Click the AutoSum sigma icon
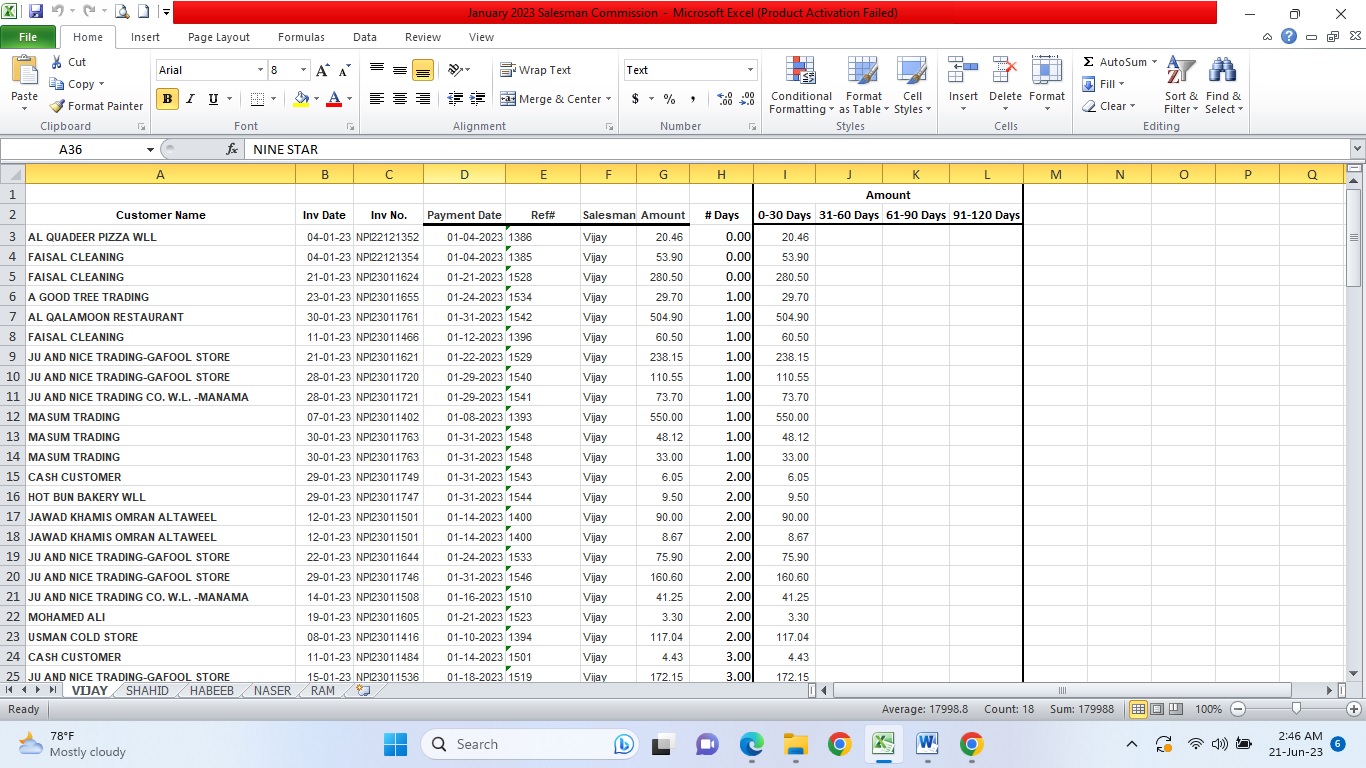Image resolution: width=1366 pixels, height=768 pixels. tap(1089, 62)
